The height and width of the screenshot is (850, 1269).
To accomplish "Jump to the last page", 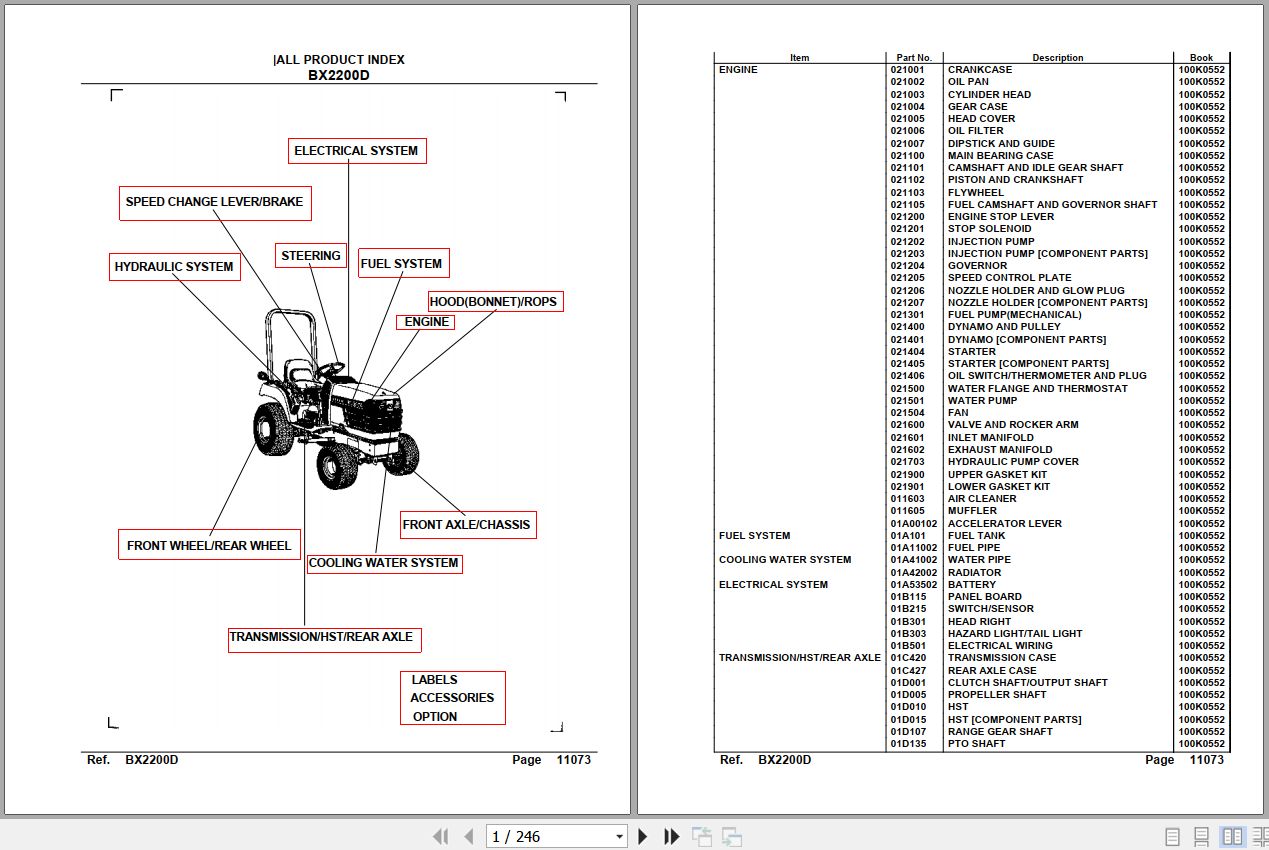I will (x=672, y=837).
